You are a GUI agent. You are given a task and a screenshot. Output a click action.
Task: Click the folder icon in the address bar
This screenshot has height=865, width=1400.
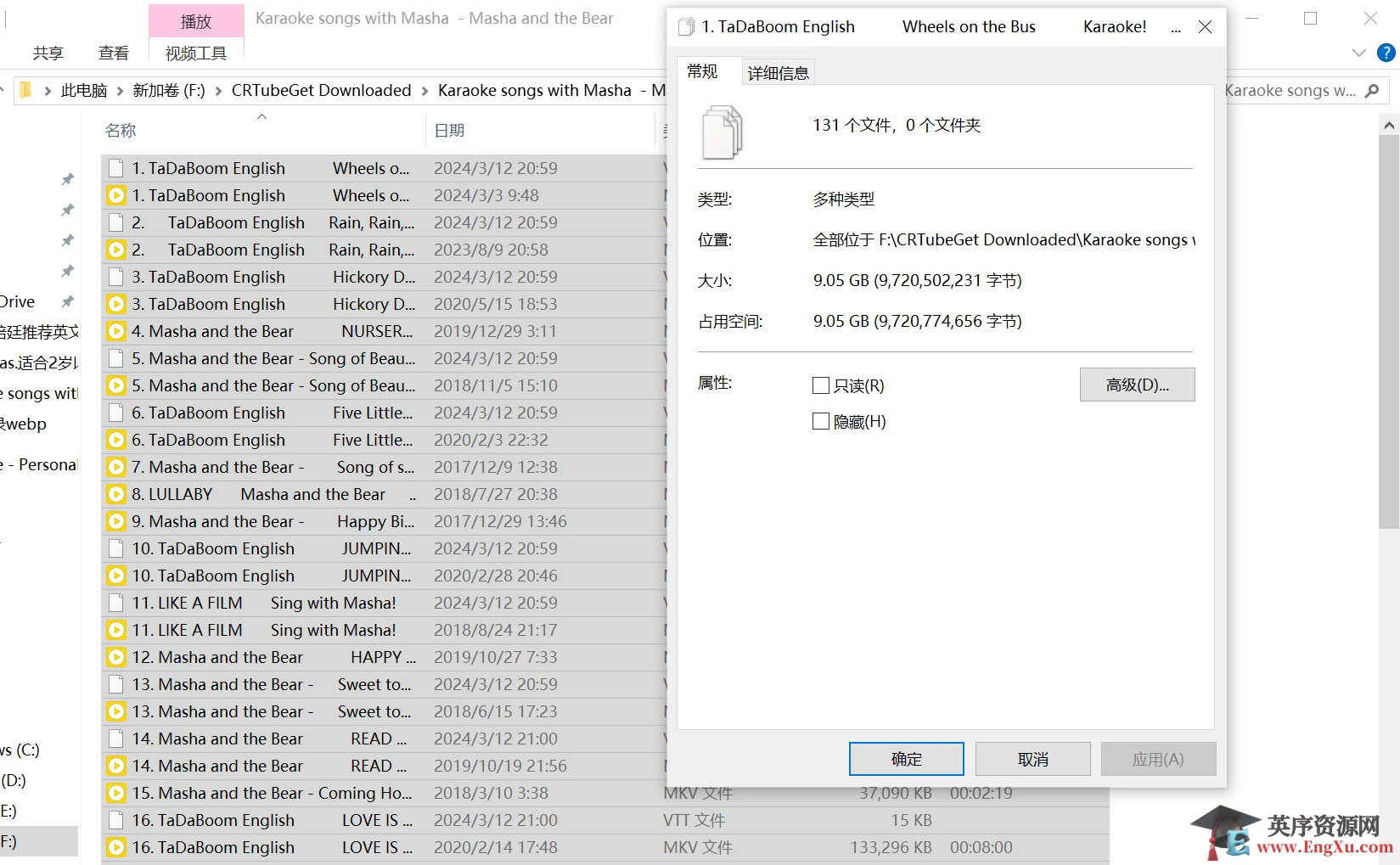coord(25,90)
